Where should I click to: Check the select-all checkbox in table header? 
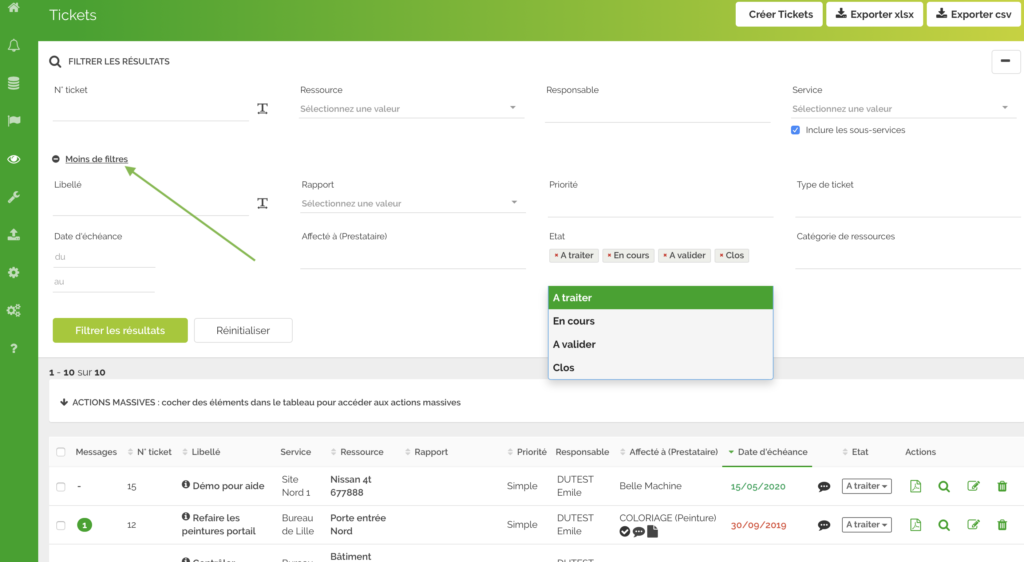tap(61, 452)
